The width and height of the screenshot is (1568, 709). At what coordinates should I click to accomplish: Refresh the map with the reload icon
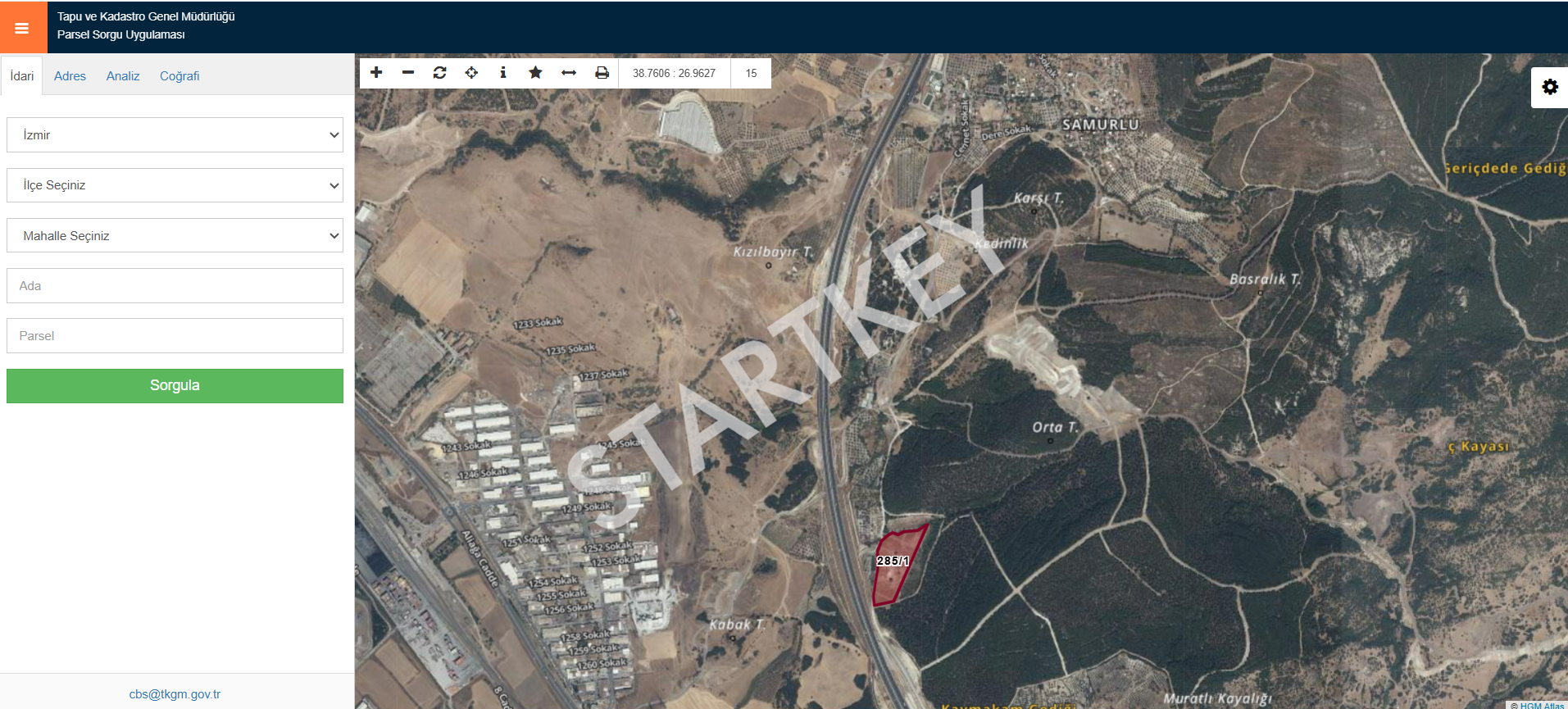[x=439, y=73]
